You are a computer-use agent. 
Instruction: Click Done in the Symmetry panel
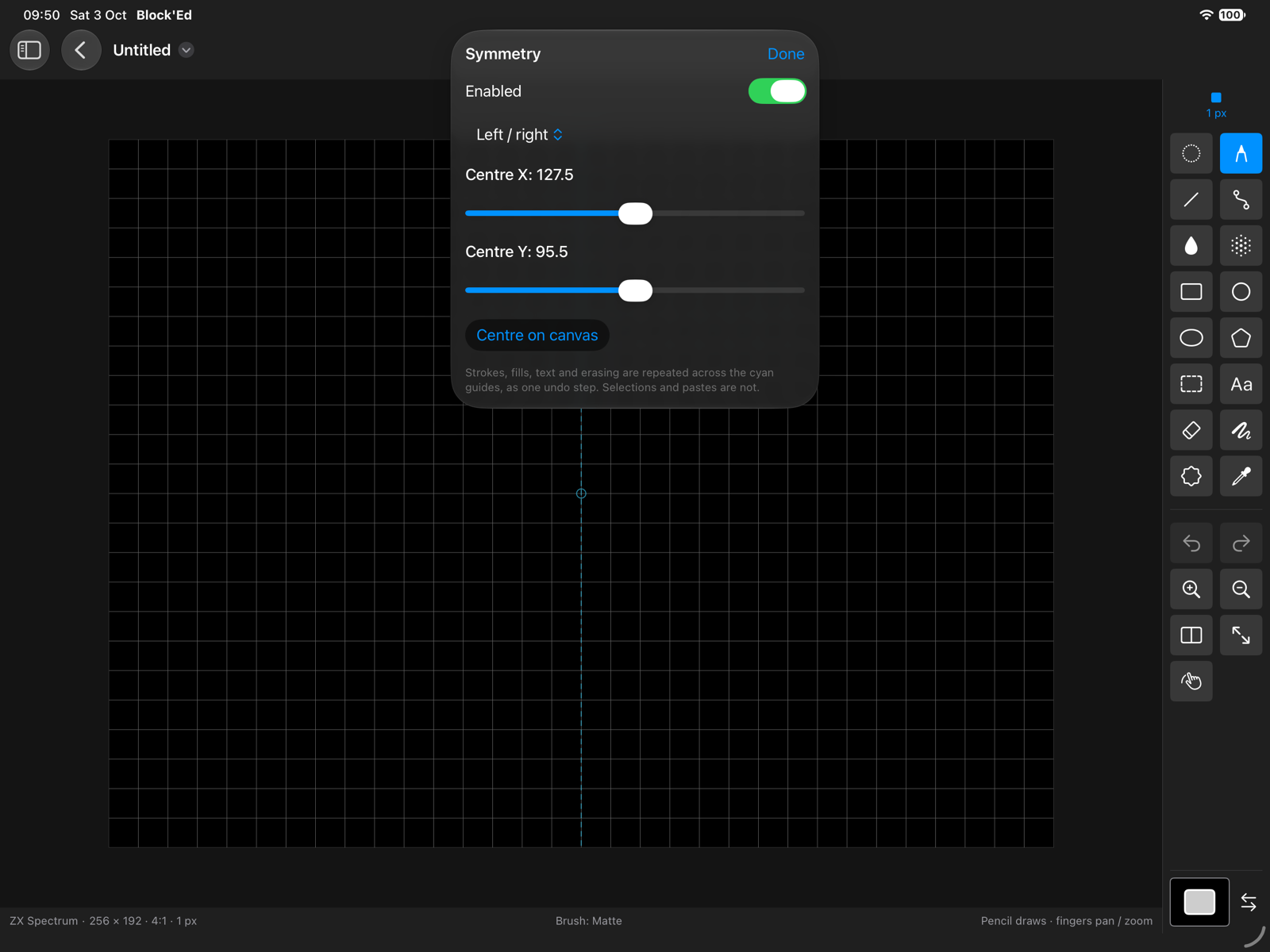[x=786, y=54]
